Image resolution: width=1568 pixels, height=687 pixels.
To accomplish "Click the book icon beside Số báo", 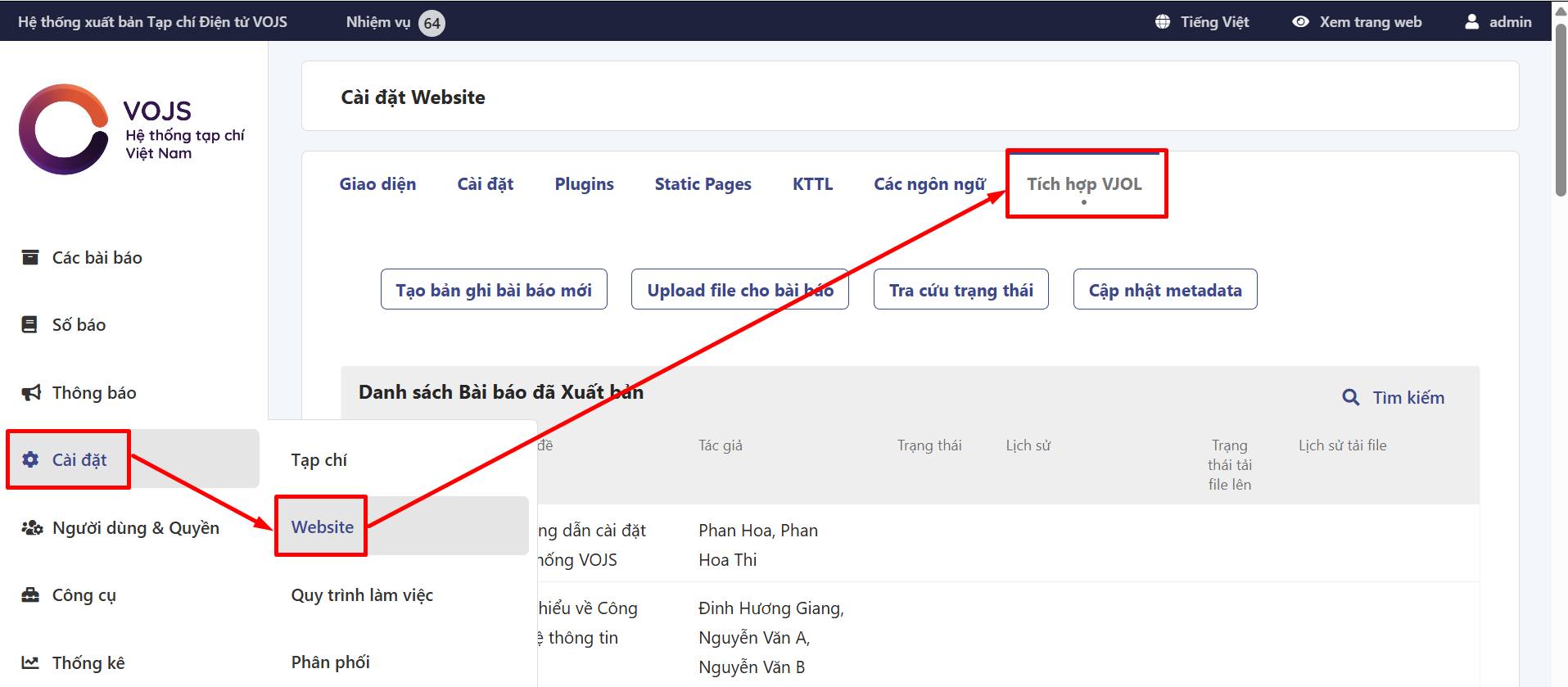I will pyautogui.click(x=29, y=324).
